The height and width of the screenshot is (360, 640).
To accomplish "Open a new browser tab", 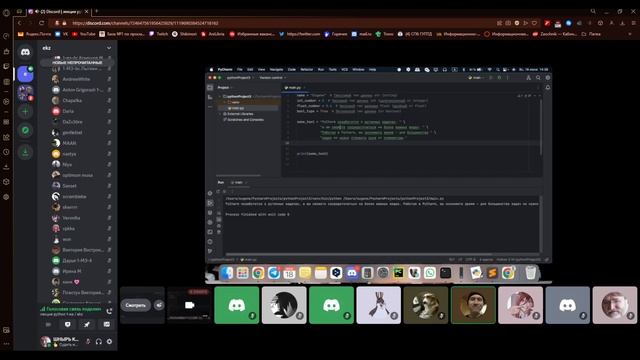I will click(x=97, y=11).
